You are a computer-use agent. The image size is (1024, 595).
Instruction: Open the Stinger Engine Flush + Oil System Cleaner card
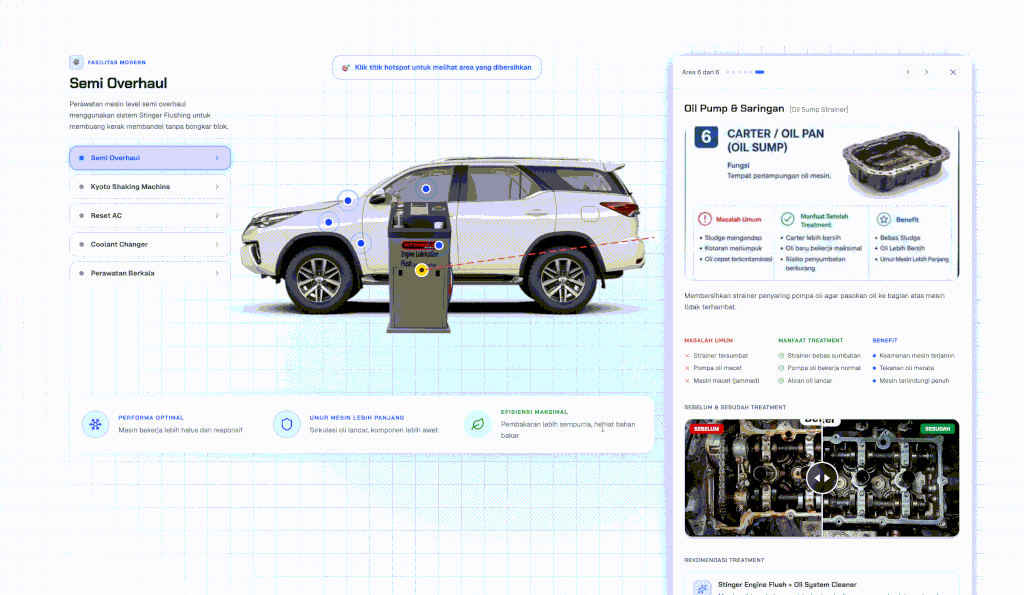[822, 585]
